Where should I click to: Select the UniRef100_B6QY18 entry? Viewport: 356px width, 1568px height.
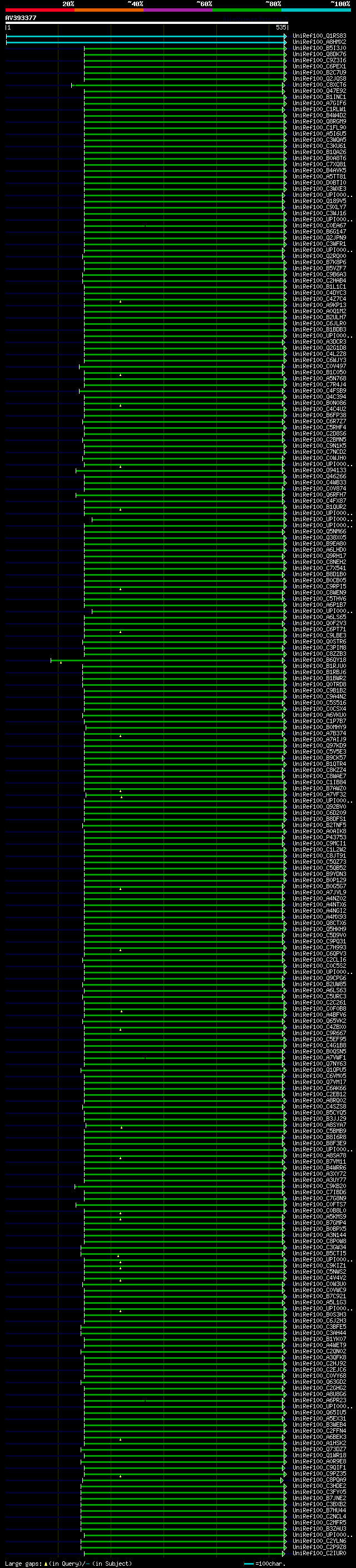click(319, 660)
